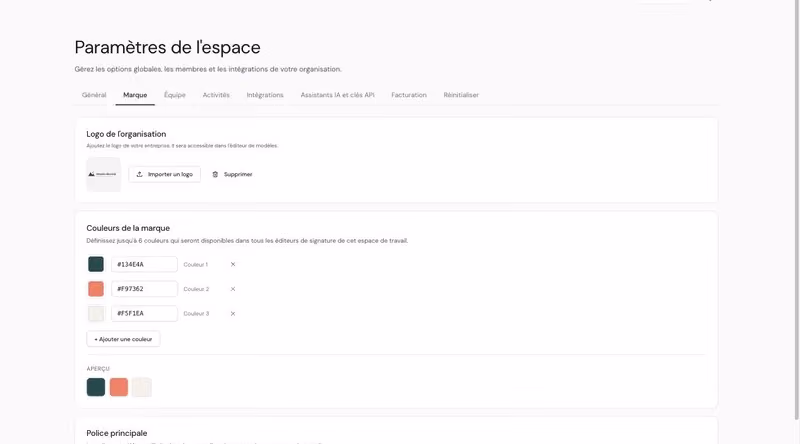The image size is (800, 444).
Task: Click the off-white preview swatch under Aperçu
Action: (142, 387)
